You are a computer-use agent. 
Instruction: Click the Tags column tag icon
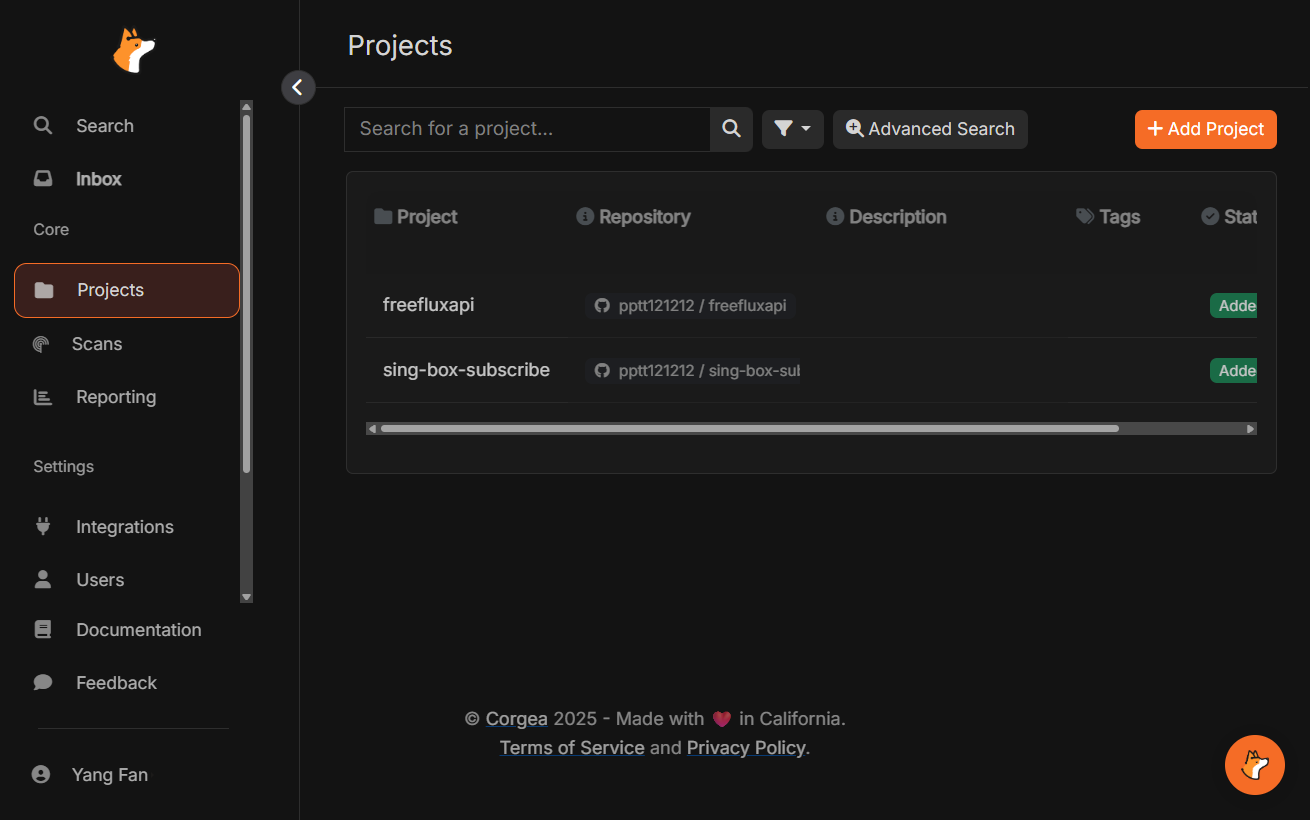coord(1085,216)
